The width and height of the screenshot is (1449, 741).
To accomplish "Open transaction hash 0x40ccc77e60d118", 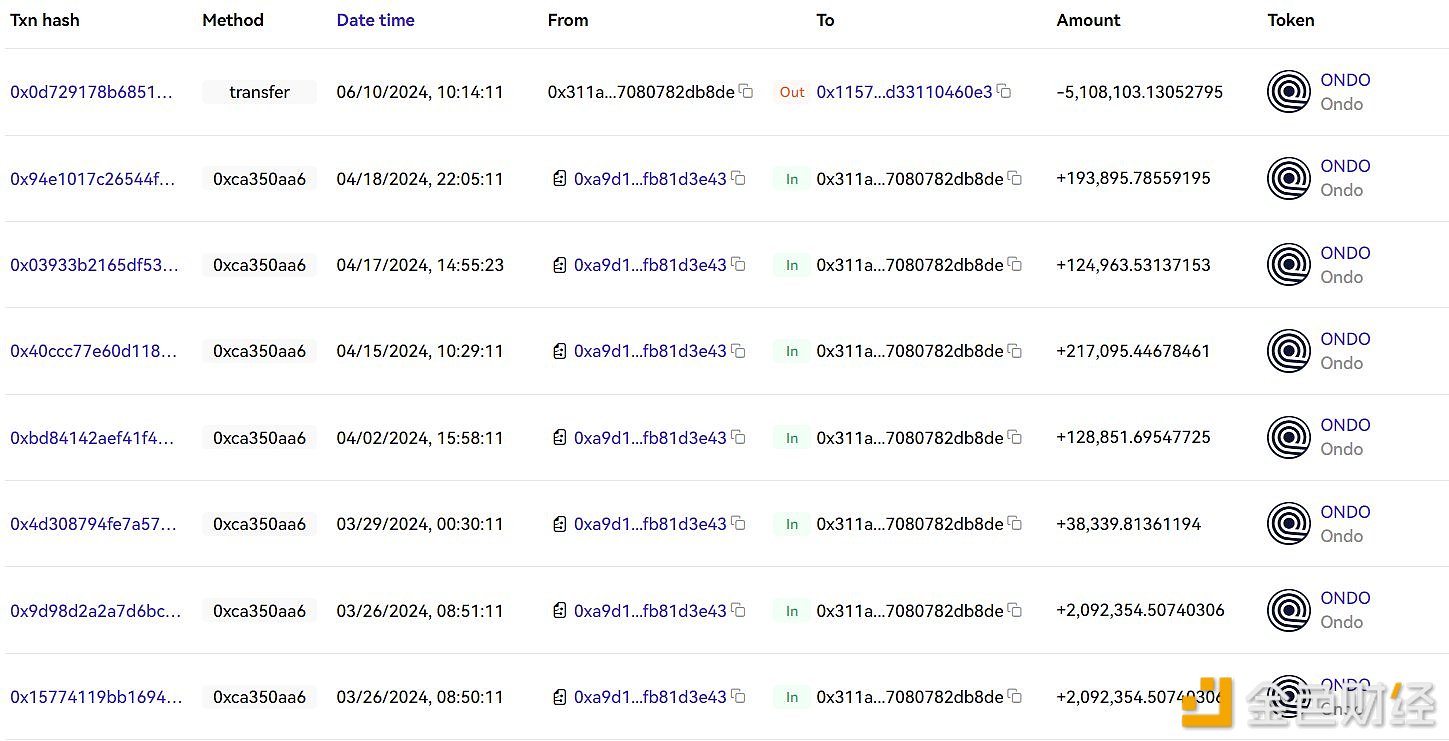I will (x=93, y=351).
